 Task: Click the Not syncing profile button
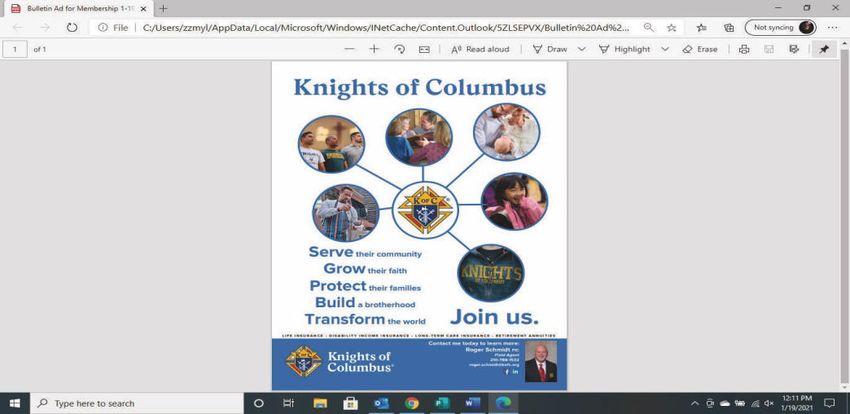pos(780,28)
